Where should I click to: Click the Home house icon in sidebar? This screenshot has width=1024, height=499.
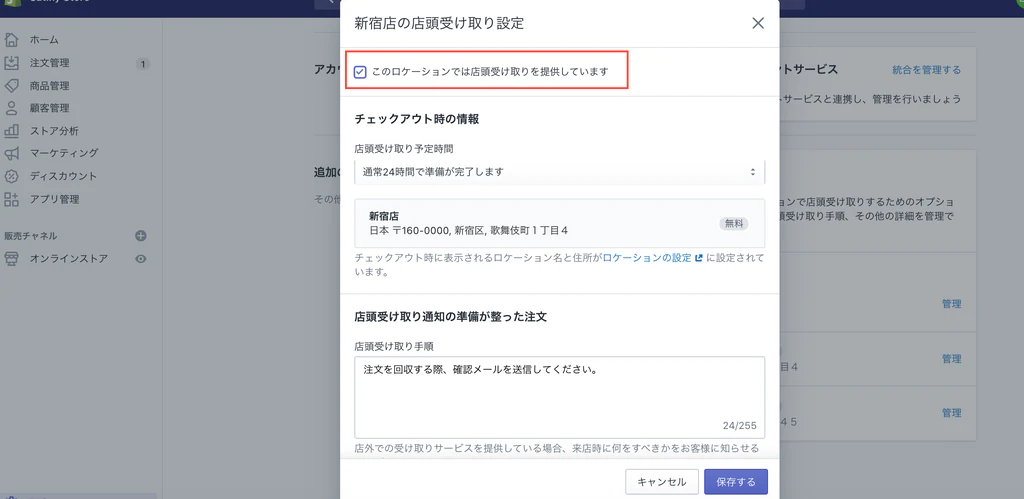click(11, 40)
